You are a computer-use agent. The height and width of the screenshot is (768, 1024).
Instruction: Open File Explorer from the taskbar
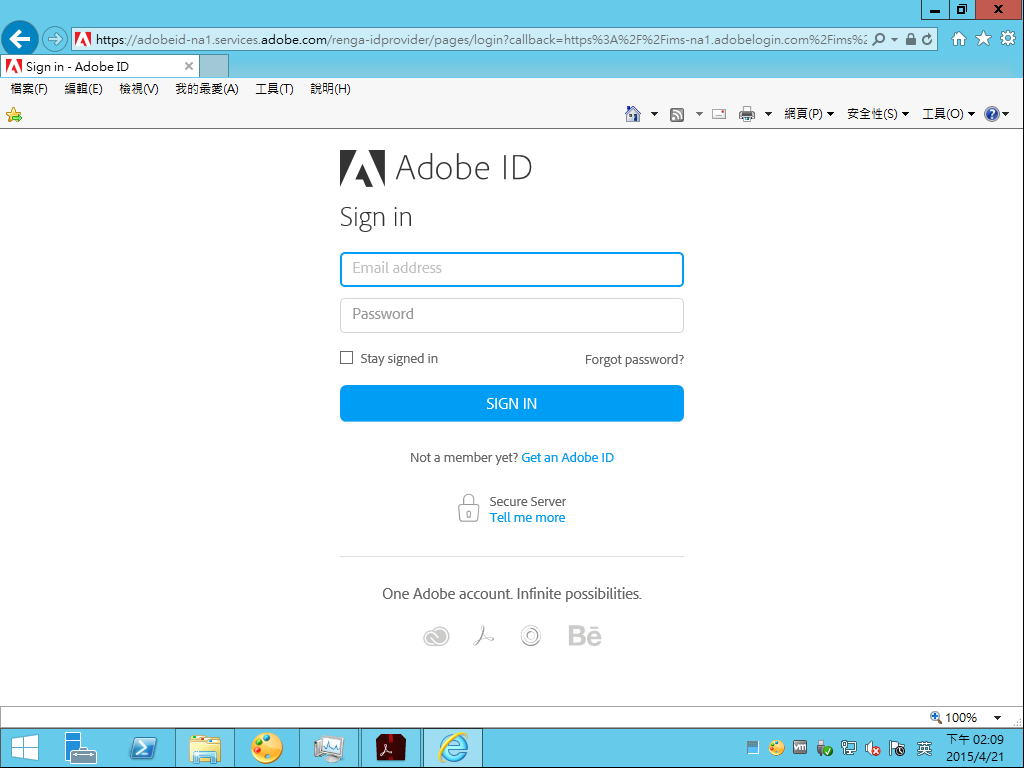click(x=204, y=748)
